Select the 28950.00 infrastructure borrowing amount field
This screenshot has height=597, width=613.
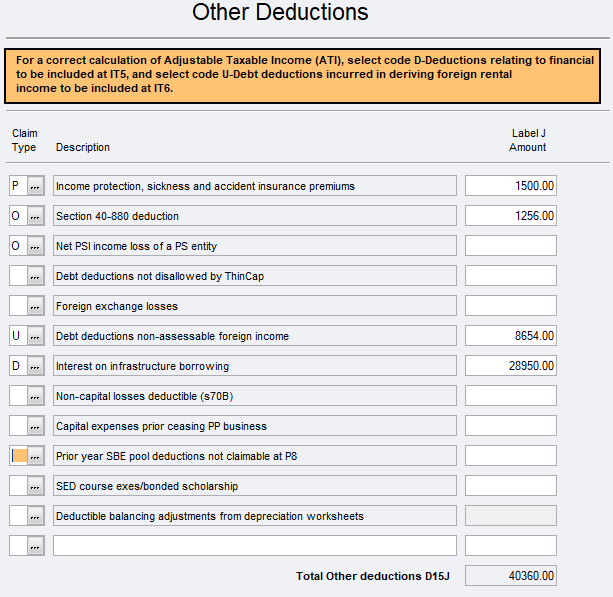(510, 366)
